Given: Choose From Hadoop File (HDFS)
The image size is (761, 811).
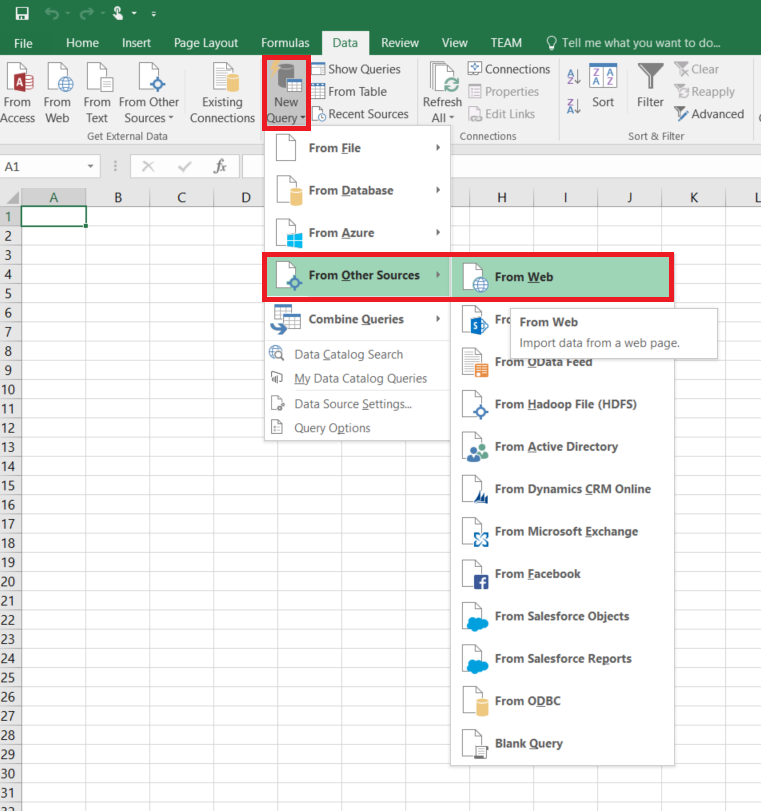Looking at the screenshot, I should (565, 404).
